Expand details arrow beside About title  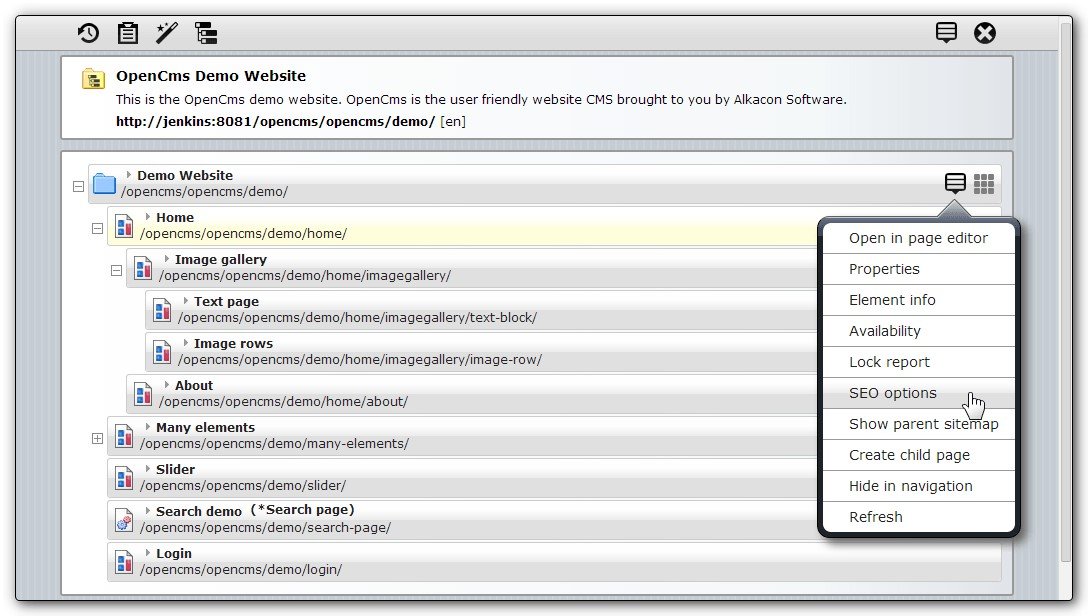tap(167, 385)
